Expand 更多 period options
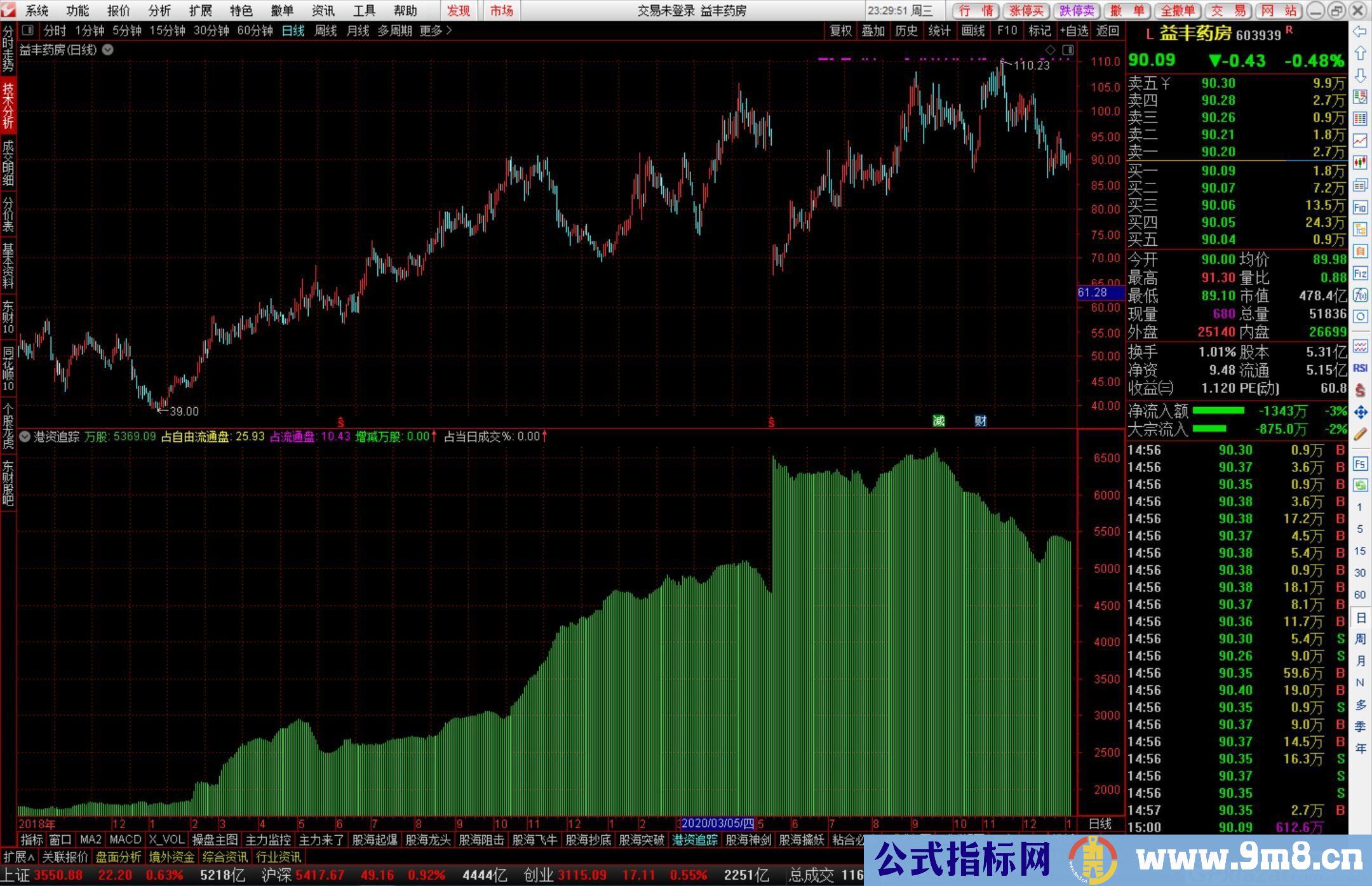 (436, 30)
